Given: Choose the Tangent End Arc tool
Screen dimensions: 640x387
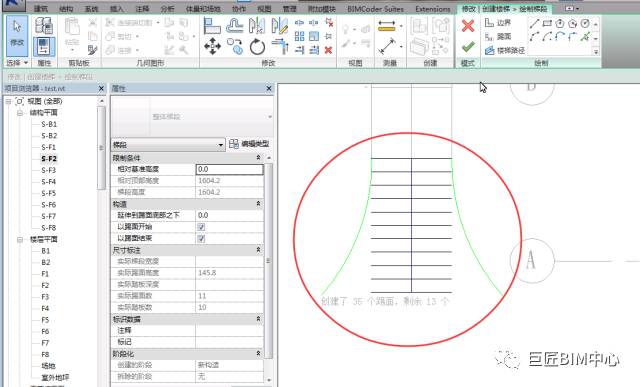Looking at the screenshot, I should coord(560,37).
